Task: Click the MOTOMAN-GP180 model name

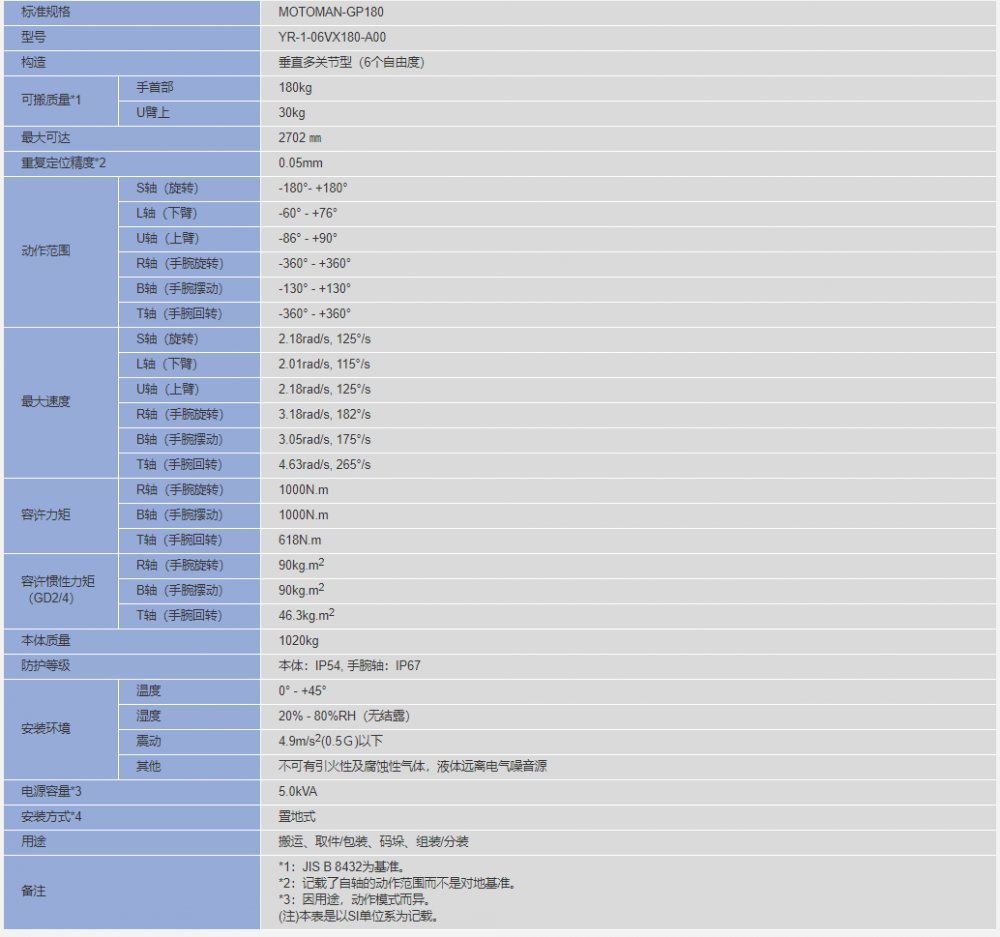Action: tap(330, 12)
